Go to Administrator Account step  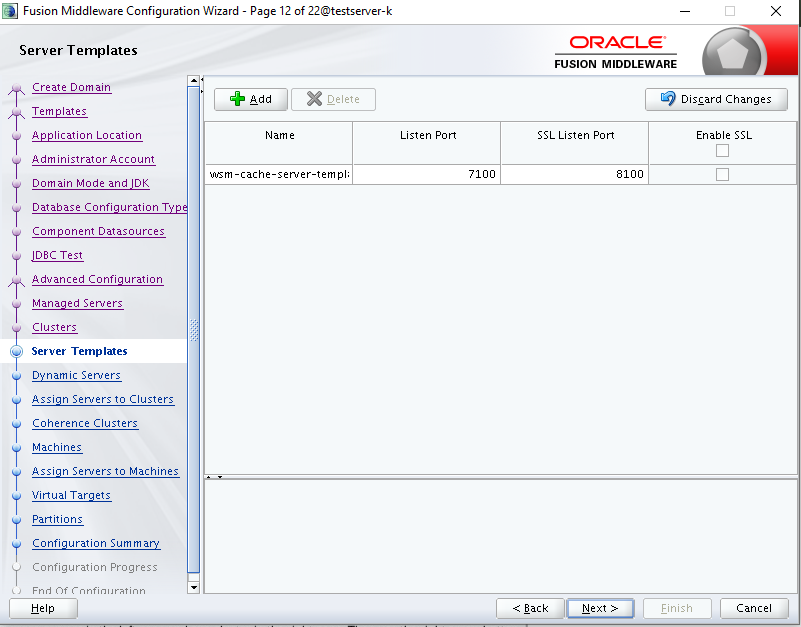tap(93, 159)
